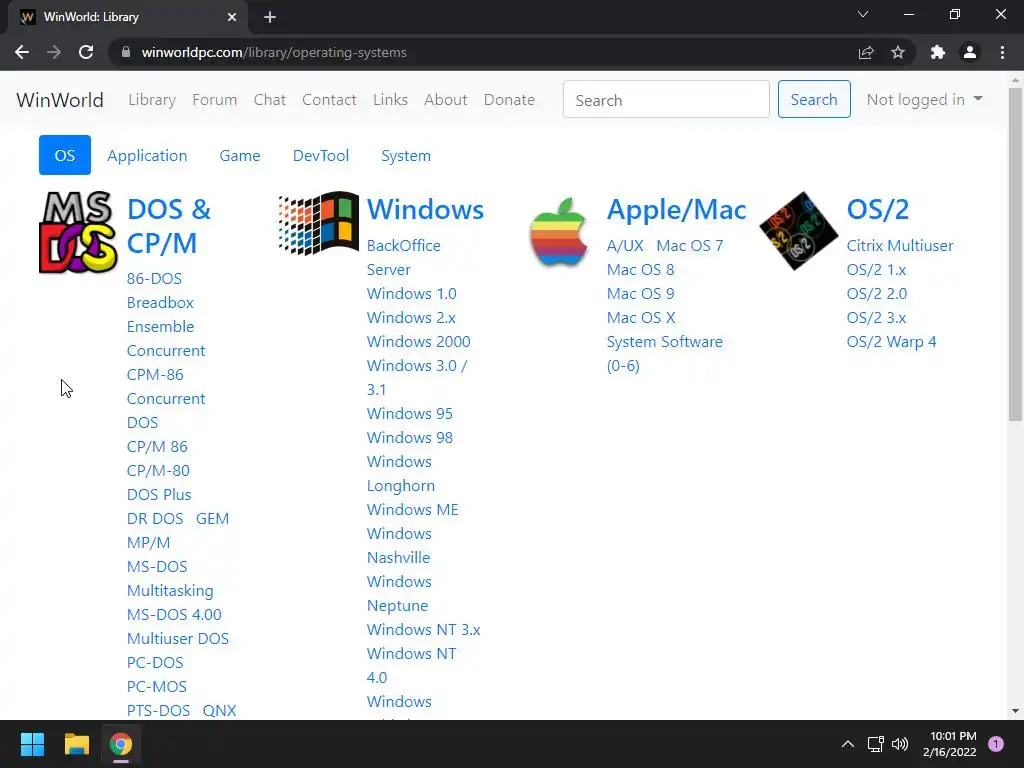Open File Explorer from the taskbar
Image resolution: width=1024 pixels, height=768 pixels.
pos(76,744)
